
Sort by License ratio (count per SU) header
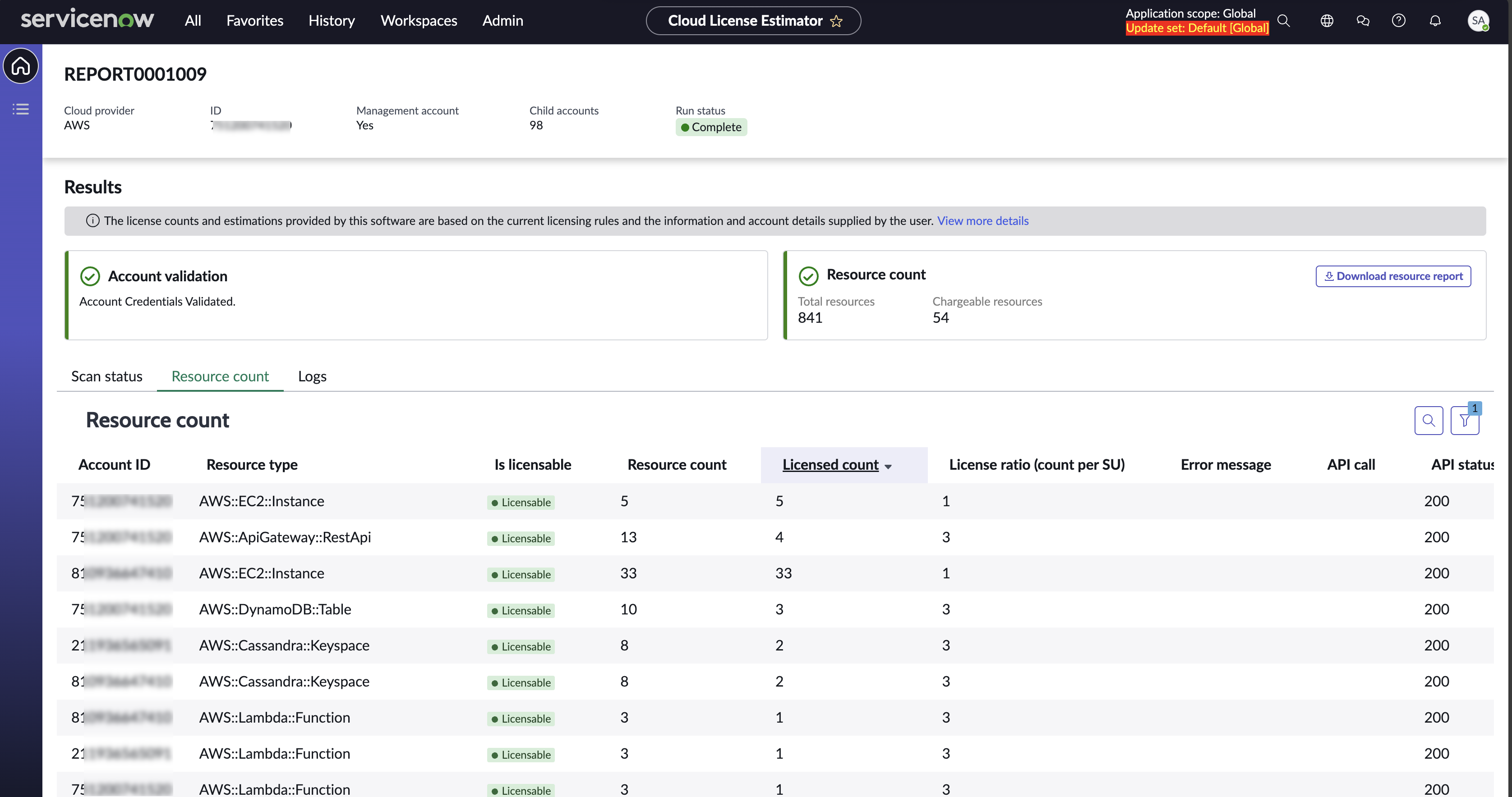tap(1037, 464)
